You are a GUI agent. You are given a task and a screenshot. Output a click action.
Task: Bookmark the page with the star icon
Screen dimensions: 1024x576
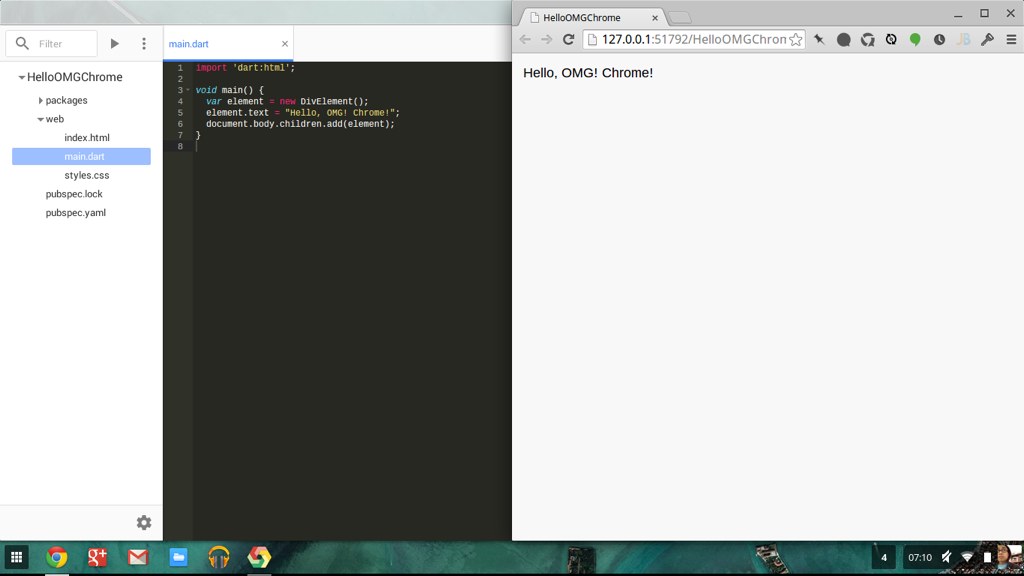[x=795, y=40]
